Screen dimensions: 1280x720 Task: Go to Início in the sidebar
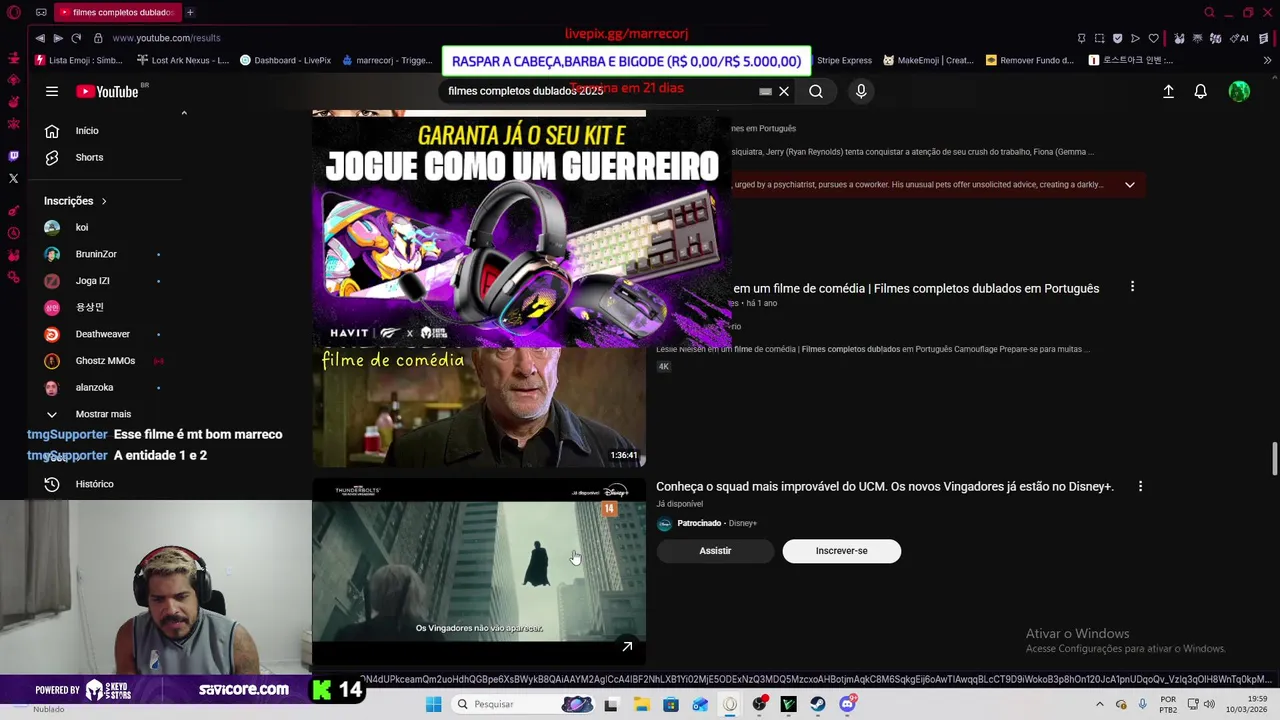pos(105,131)
